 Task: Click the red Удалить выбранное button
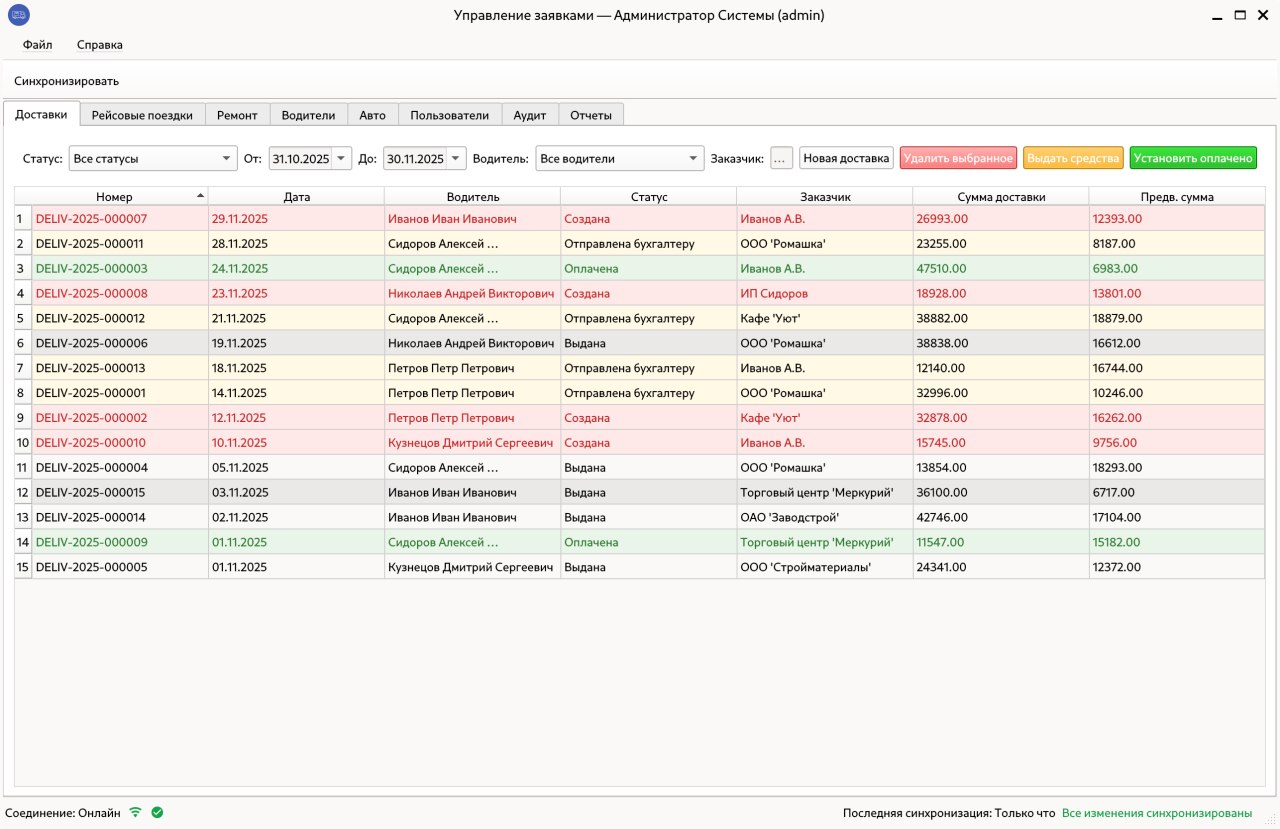pos(959,158)
